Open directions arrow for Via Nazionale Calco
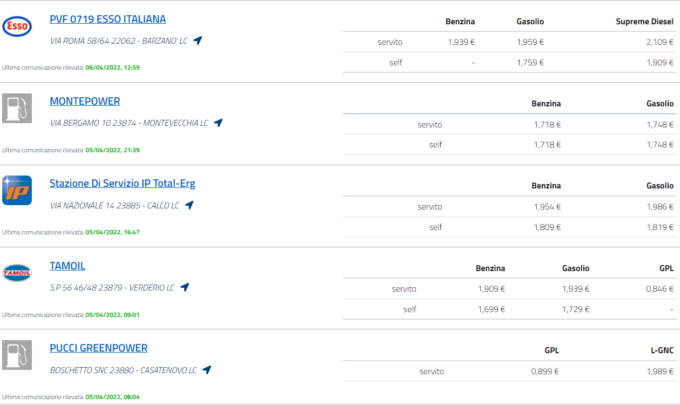This screenshot has width=680, height=405. tap(189, 205)
